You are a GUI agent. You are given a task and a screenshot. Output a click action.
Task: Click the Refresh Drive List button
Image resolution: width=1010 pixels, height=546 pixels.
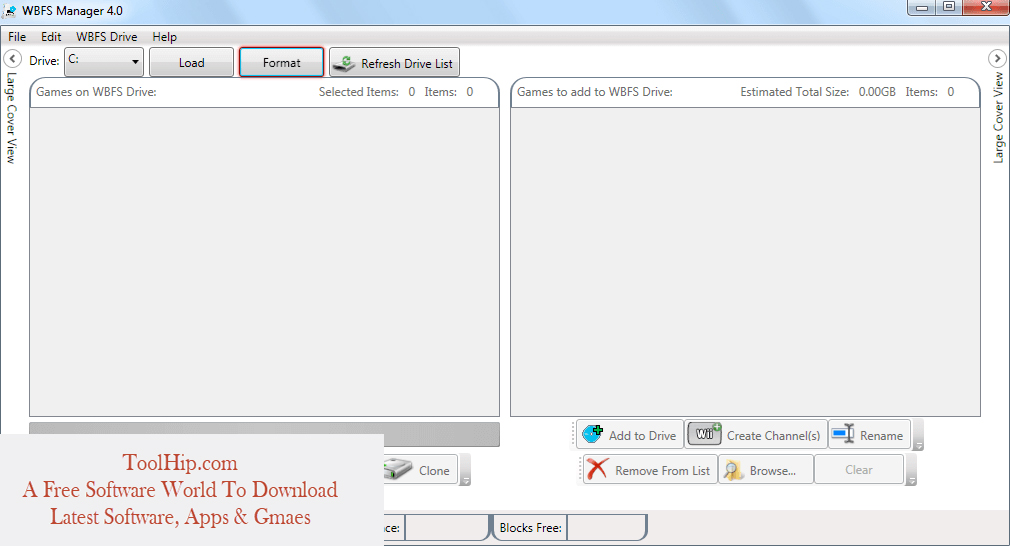pos(394,63)
